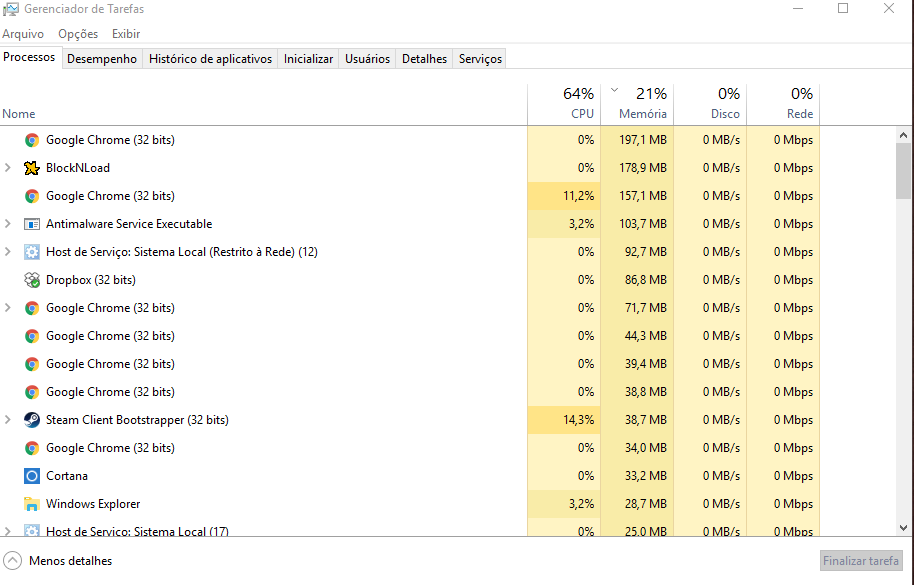Click Menos detalhes to collapse view
This screenshot has height=585, width=914.
[x=71, y=561]
